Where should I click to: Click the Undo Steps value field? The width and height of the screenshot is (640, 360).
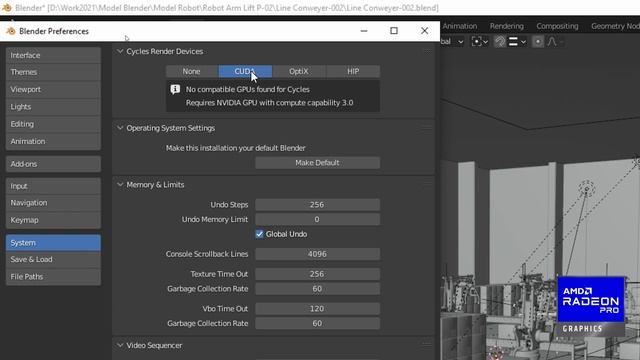click(318, 205)
